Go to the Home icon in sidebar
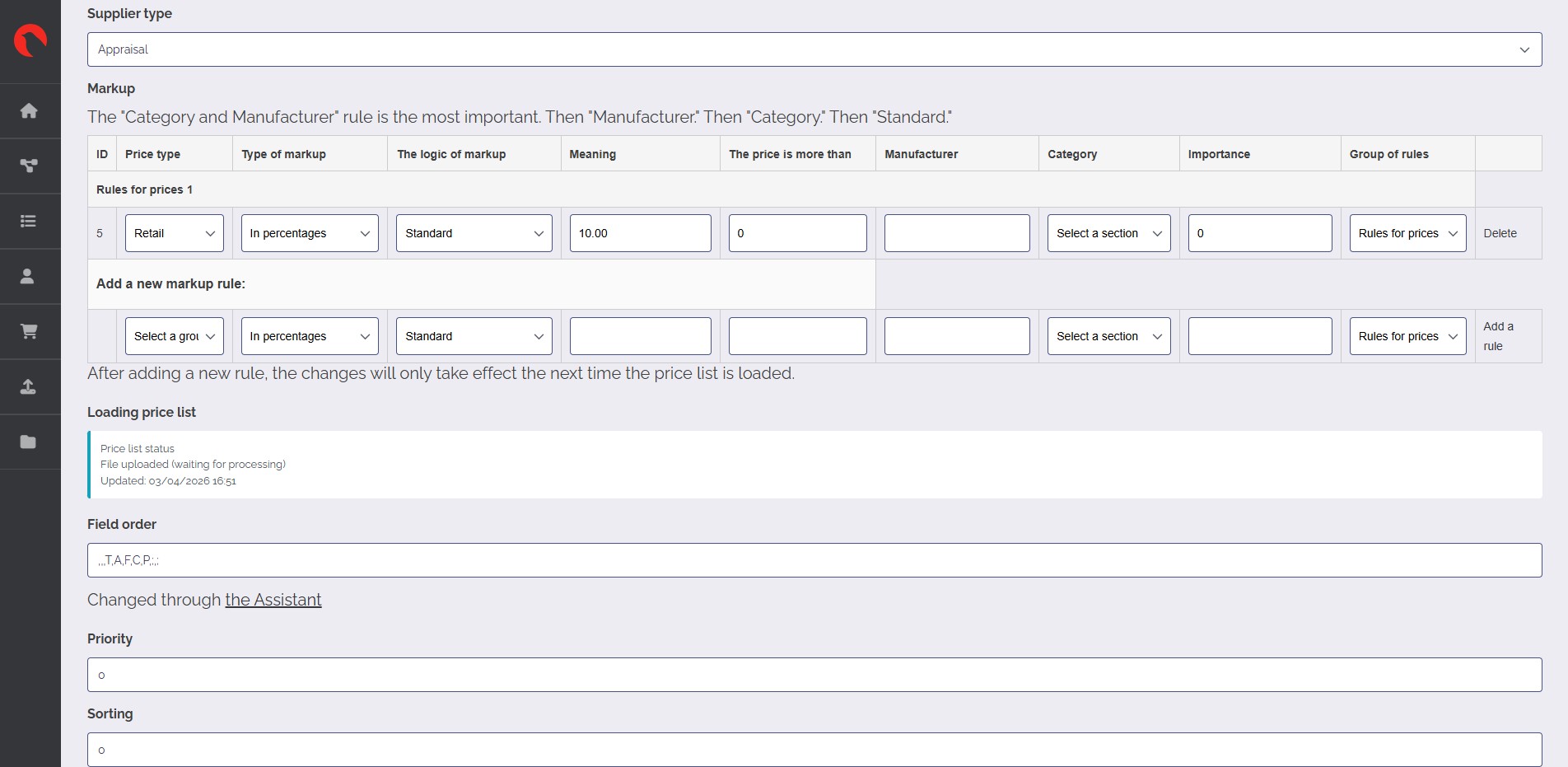The height and width of the screenshot is (767, 1568). [x=29, y=110]
